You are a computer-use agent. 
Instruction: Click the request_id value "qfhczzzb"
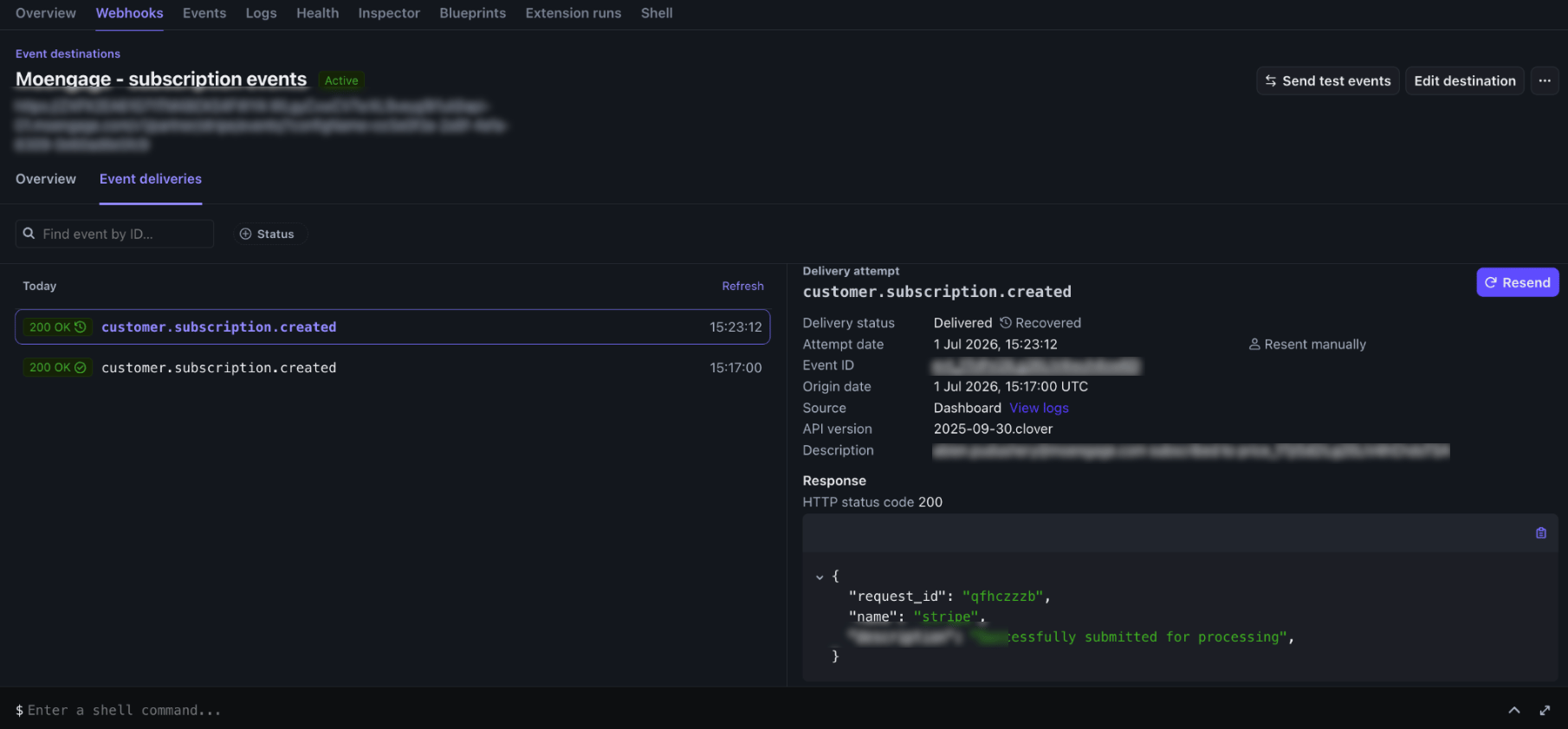click(x=1002, y=597)
